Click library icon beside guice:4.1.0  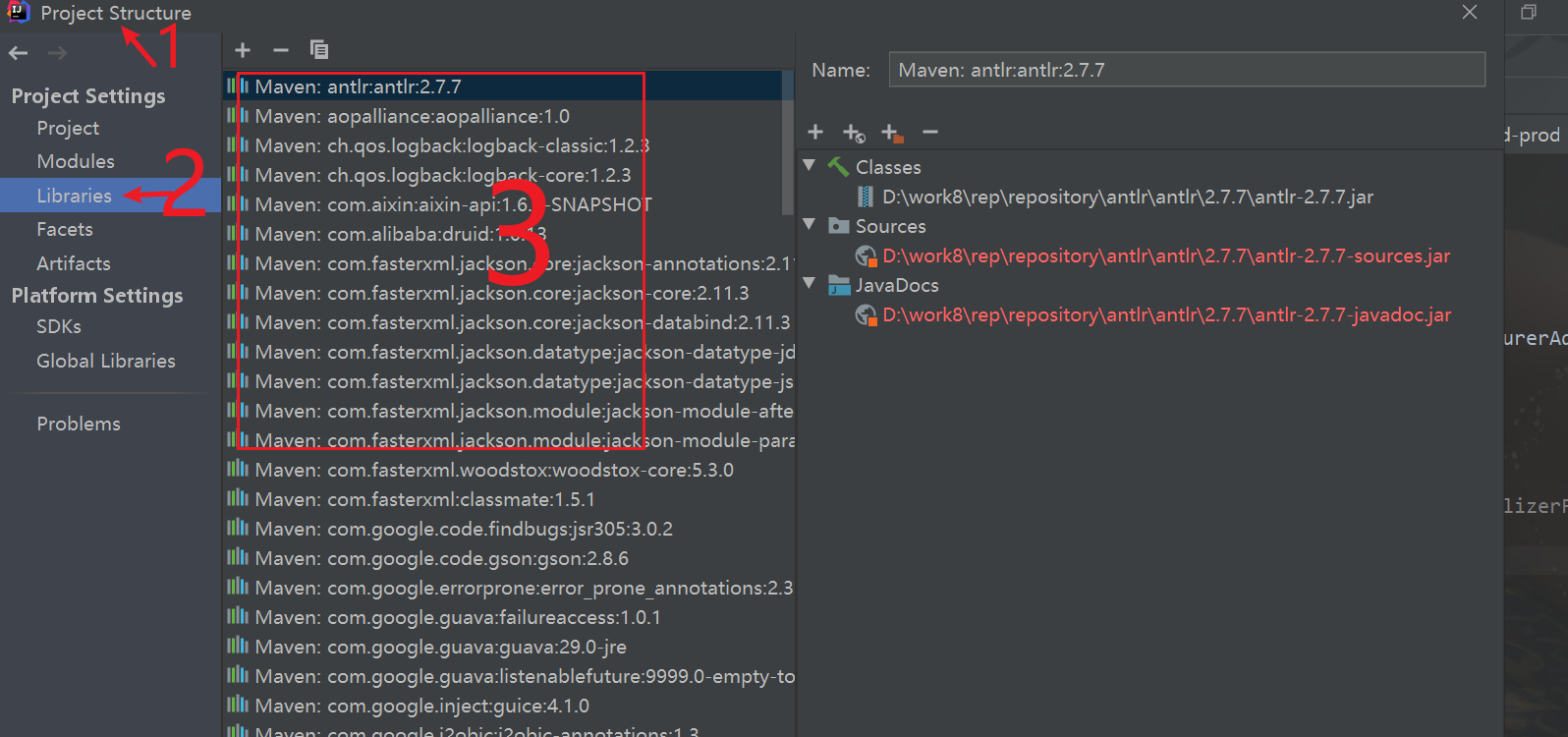(238, 706)
